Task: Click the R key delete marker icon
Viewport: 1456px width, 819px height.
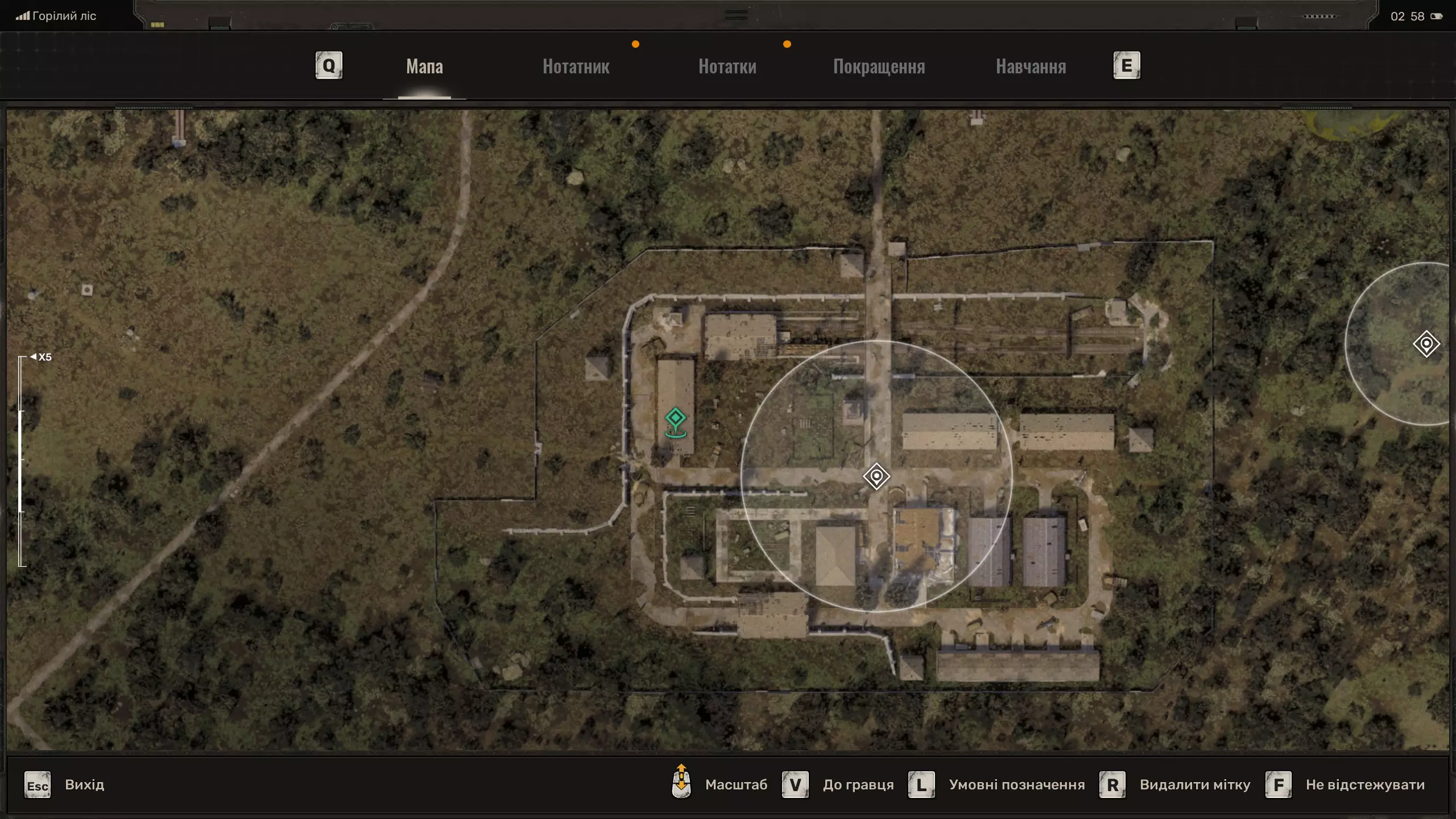Action: (x=1112, y=785)
